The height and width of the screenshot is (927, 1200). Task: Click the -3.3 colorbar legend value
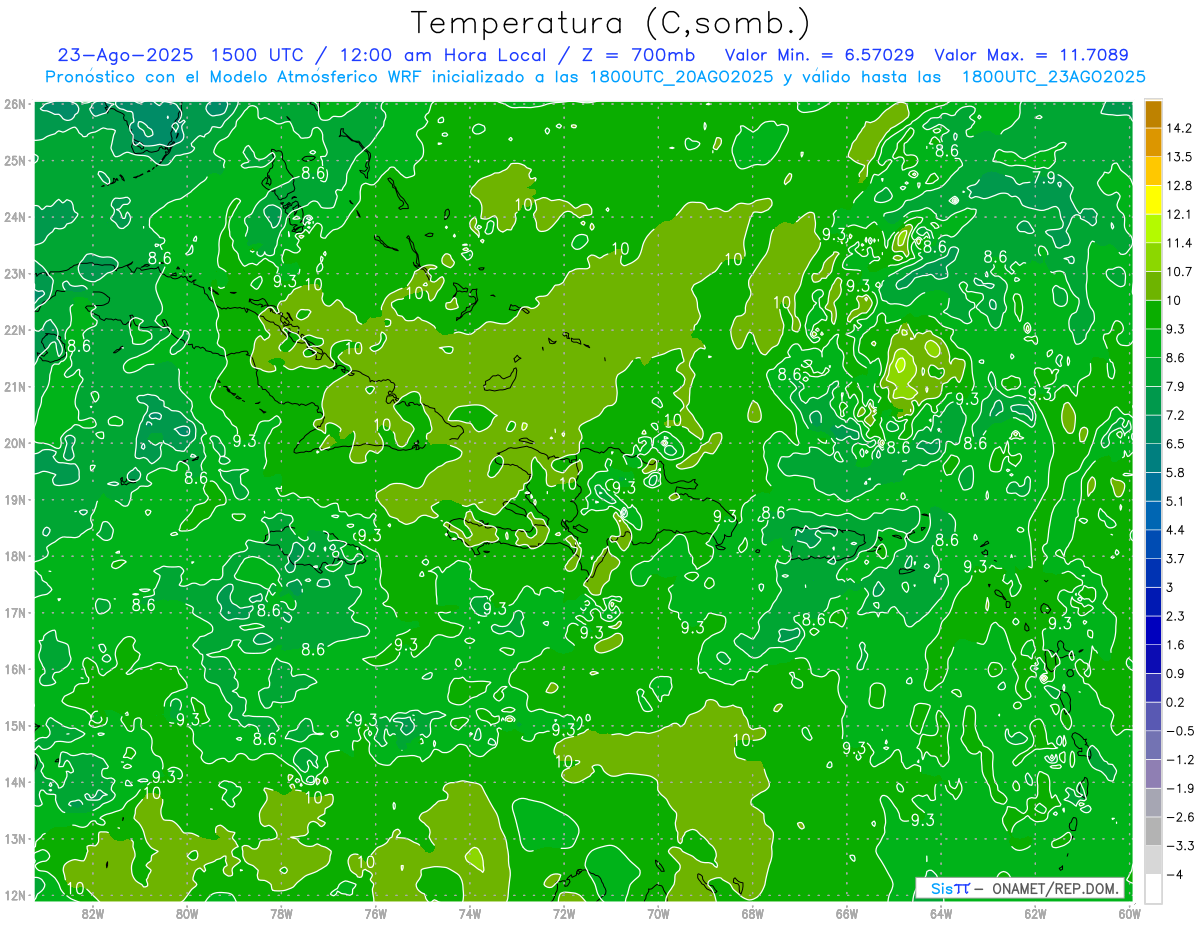click(x=1180, y=846)
